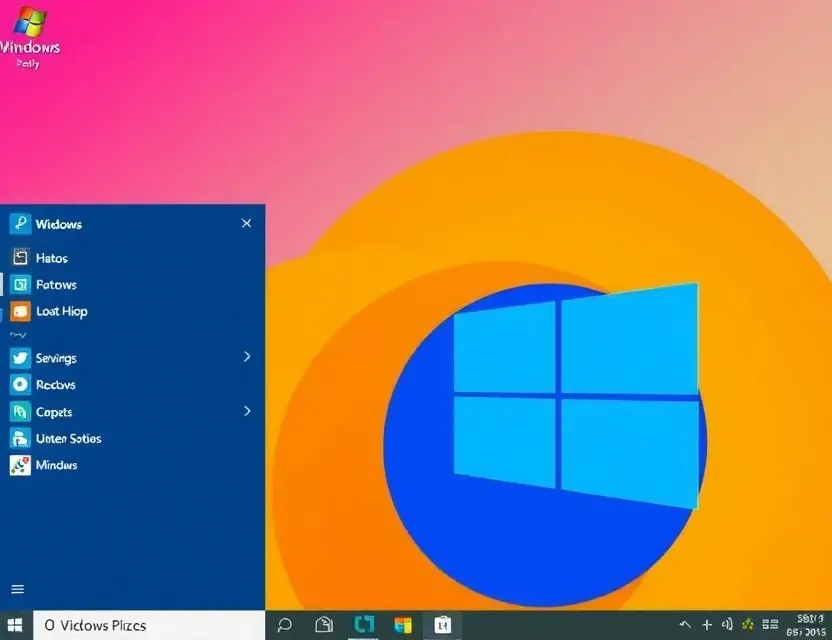The width and height of the screenshot is (832, 640).
Task: Click the Widows header title text
Action: [58, 224]
